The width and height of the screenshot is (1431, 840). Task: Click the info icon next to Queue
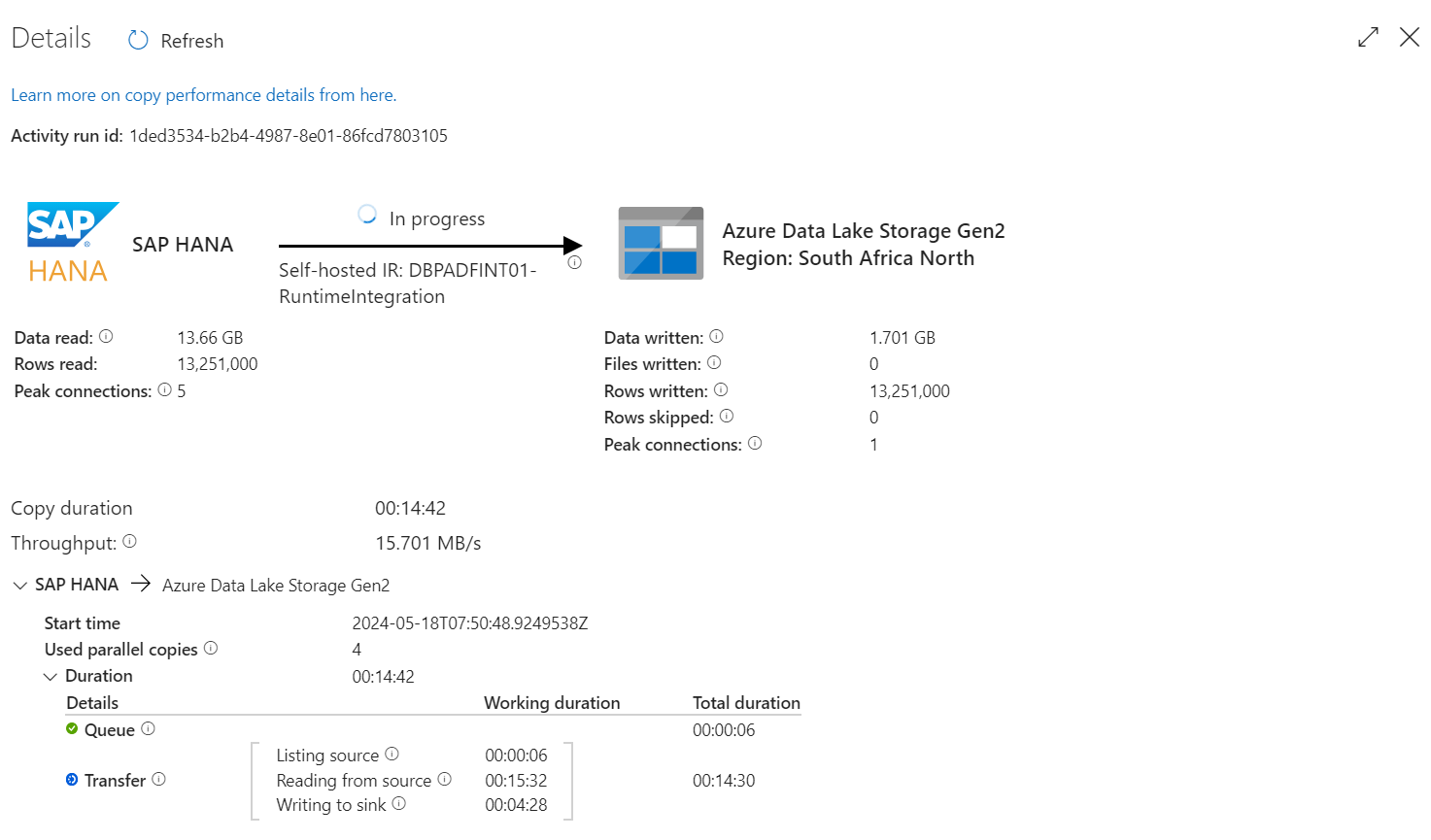click(148, 728)
